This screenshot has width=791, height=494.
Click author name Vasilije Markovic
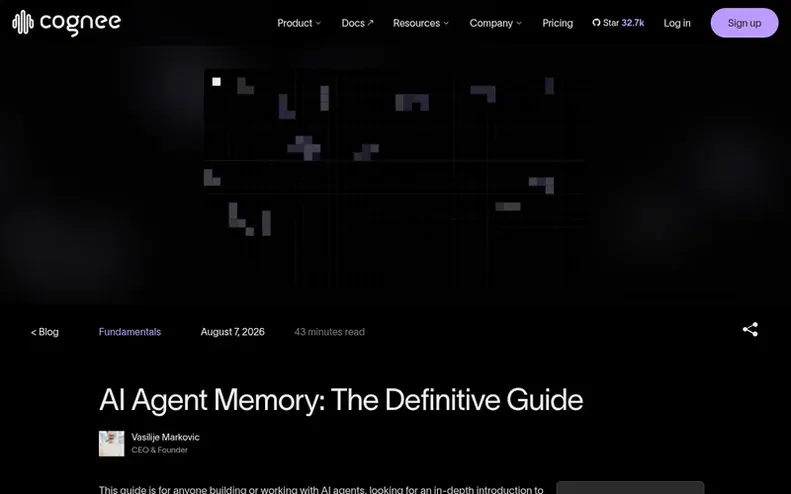pos(165,437)
